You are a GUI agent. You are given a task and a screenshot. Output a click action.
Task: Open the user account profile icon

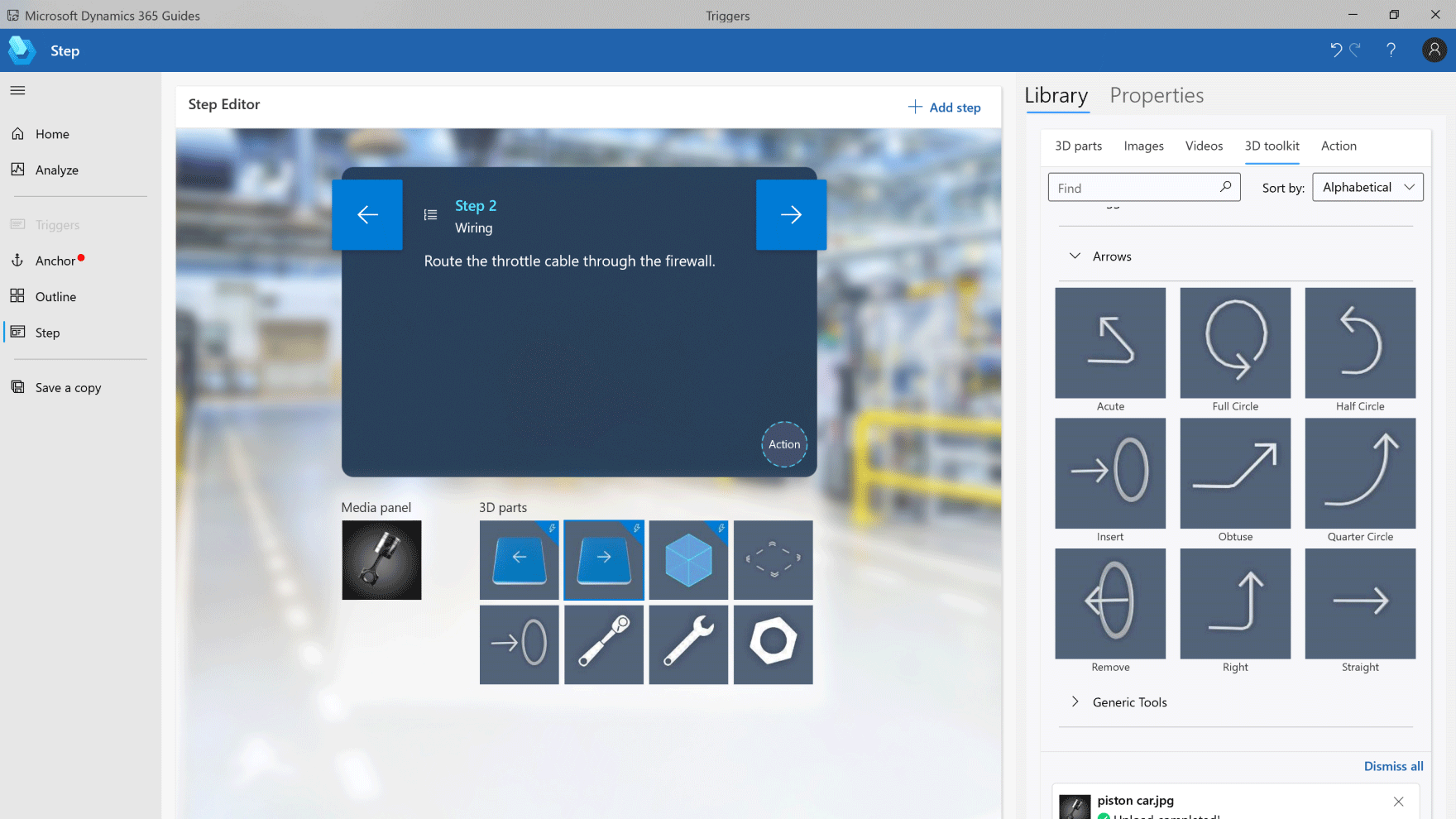click(1434, 50)
